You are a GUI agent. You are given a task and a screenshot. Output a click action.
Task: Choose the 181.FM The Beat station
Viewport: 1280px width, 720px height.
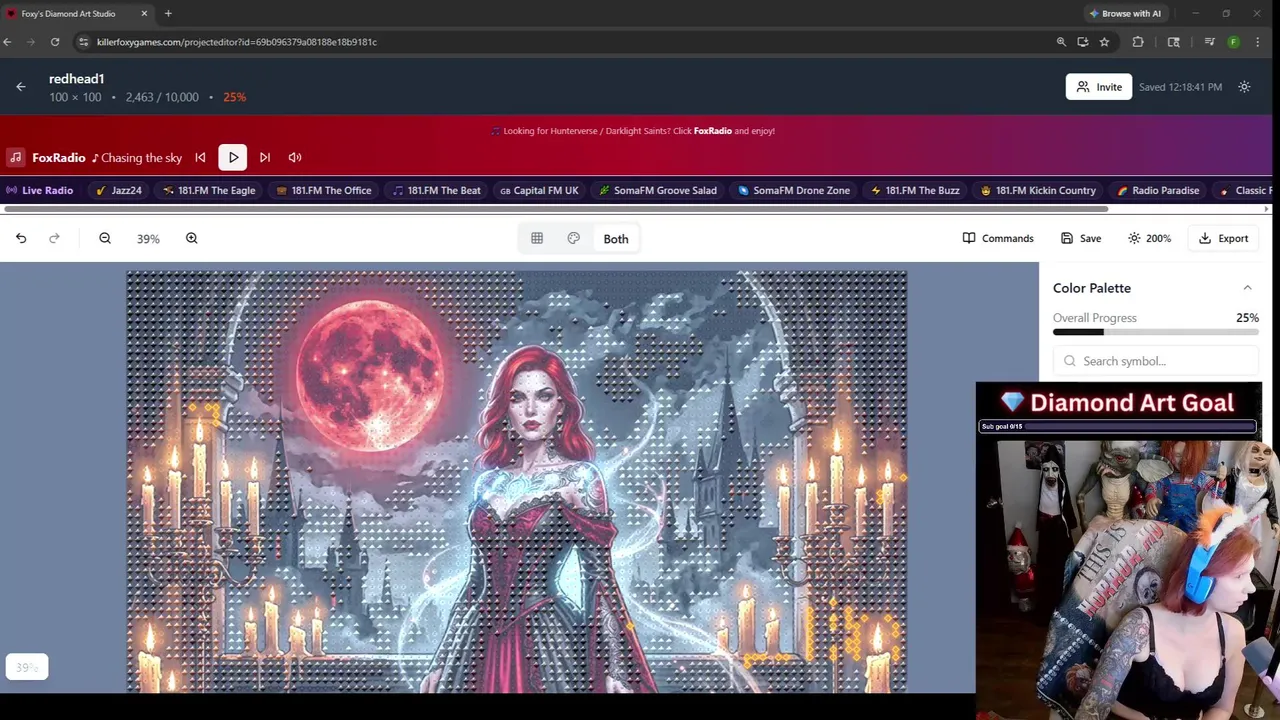tap(436, 190)
